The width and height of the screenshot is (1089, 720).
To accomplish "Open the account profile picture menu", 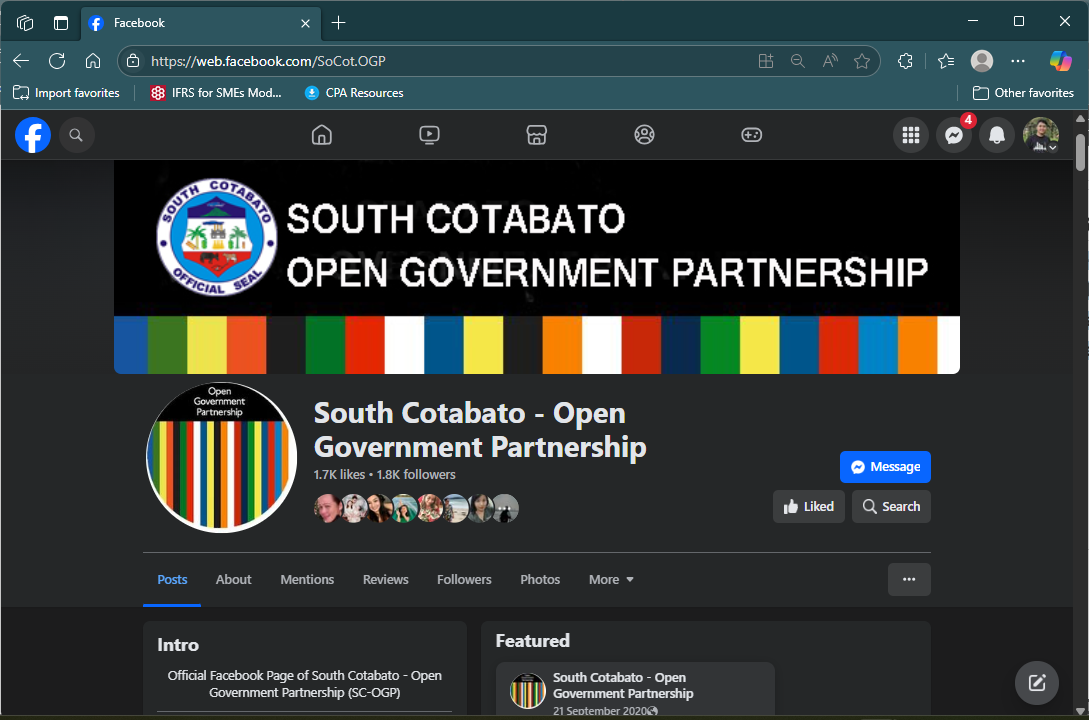I will point(1040,135).
